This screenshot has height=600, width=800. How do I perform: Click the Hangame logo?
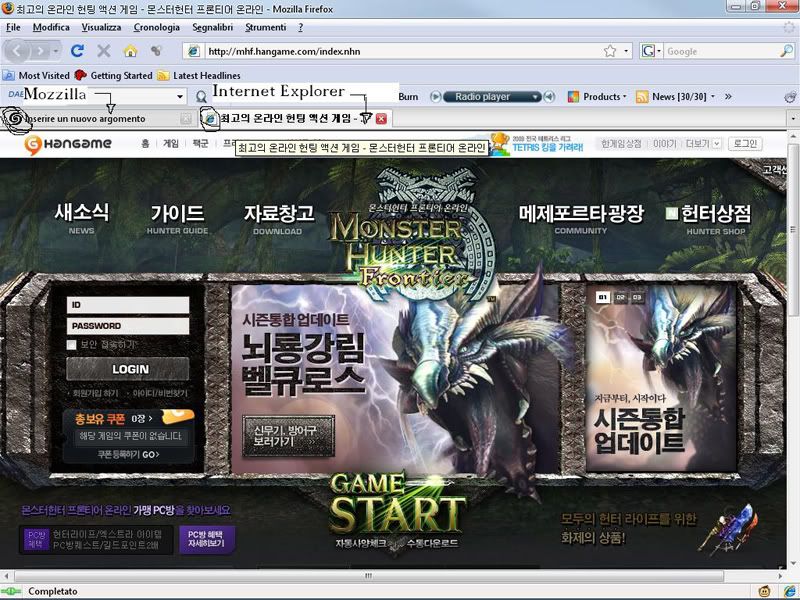click(x=68, y=144)
